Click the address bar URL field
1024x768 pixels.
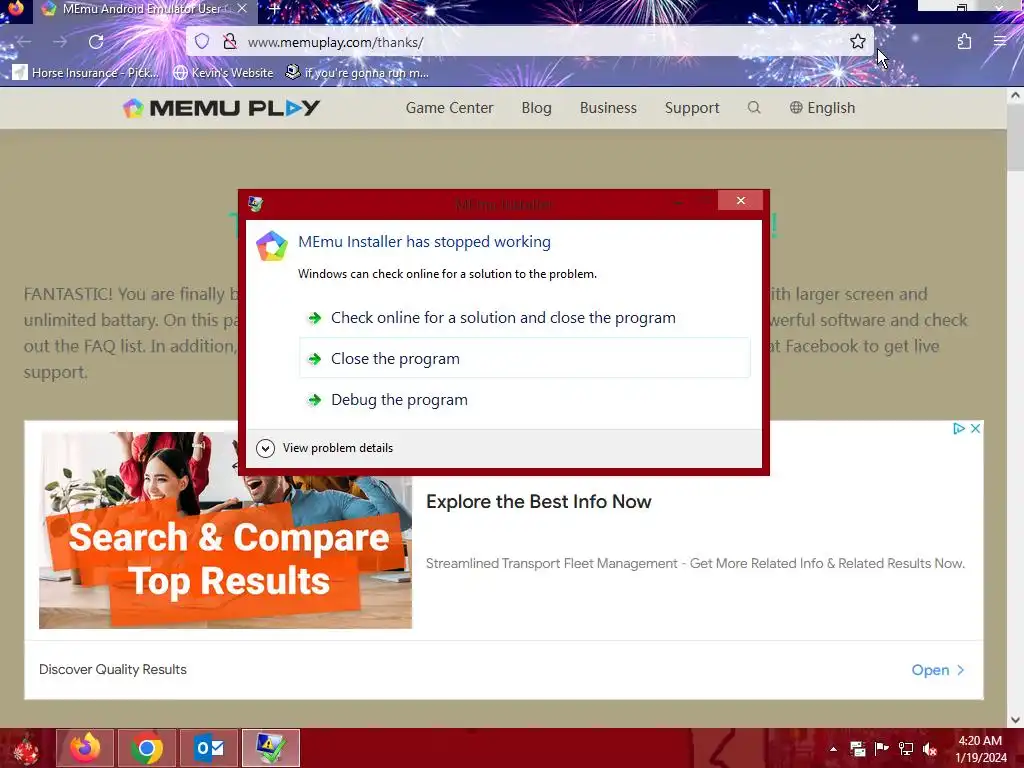pos(529,42)
